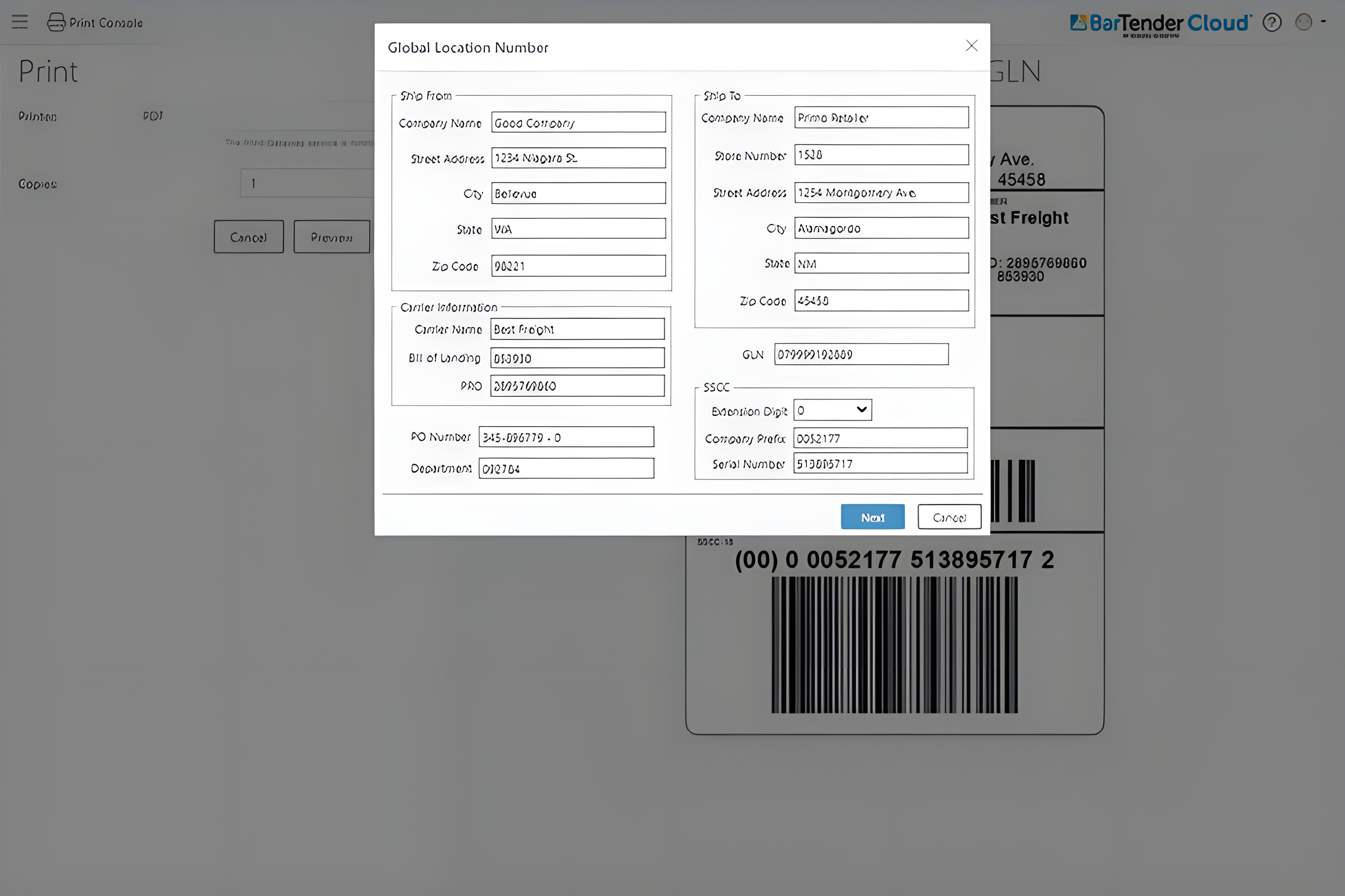Cancel the Global Location Number dialog
1345x896 pixels.
[949, 516]
